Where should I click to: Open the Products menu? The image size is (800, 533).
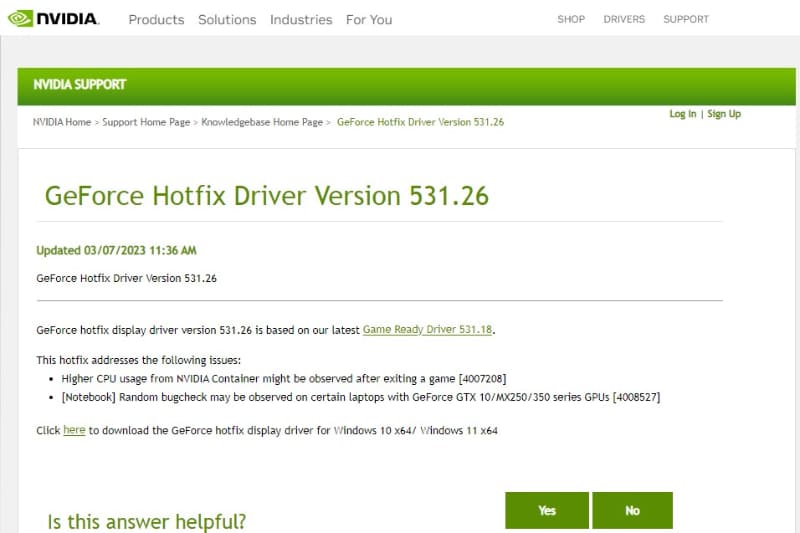click(x=156, y=19)
